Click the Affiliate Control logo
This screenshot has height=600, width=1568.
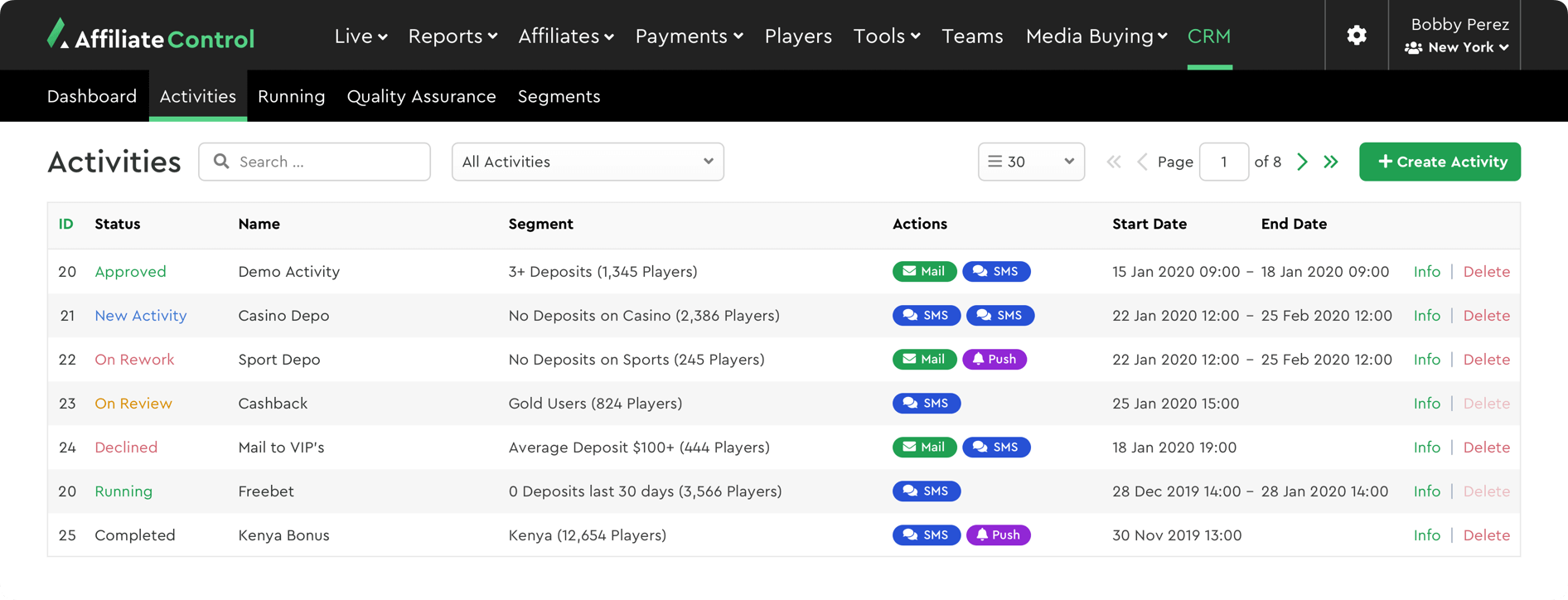coord(151,36)
